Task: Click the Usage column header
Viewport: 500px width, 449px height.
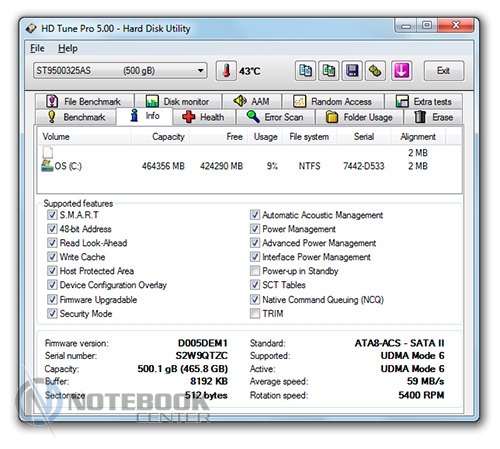Action: (265, 137)
